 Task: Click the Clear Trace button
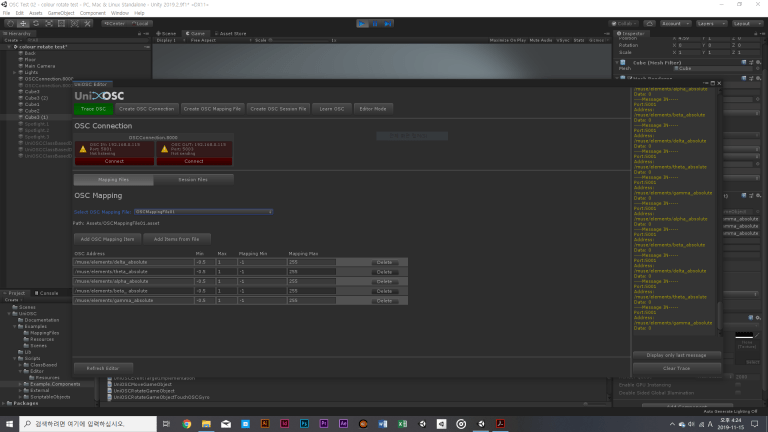click(x=676, y=368)
